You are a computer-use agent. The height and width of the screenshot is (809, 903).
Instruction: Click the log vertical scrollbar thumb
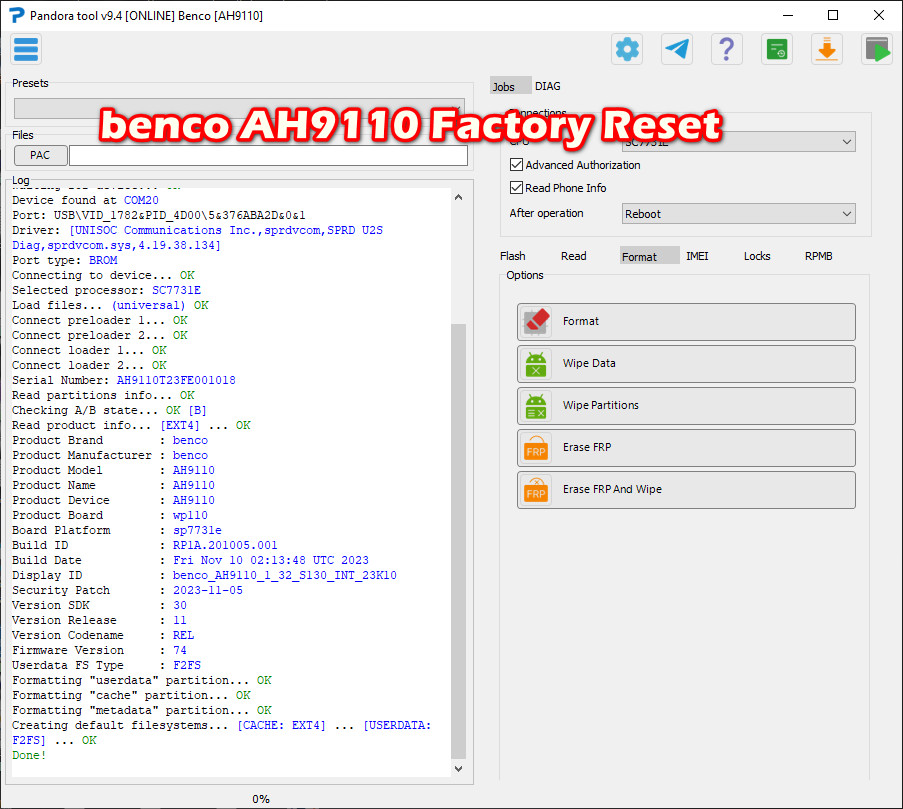click(x=458, y=541)
